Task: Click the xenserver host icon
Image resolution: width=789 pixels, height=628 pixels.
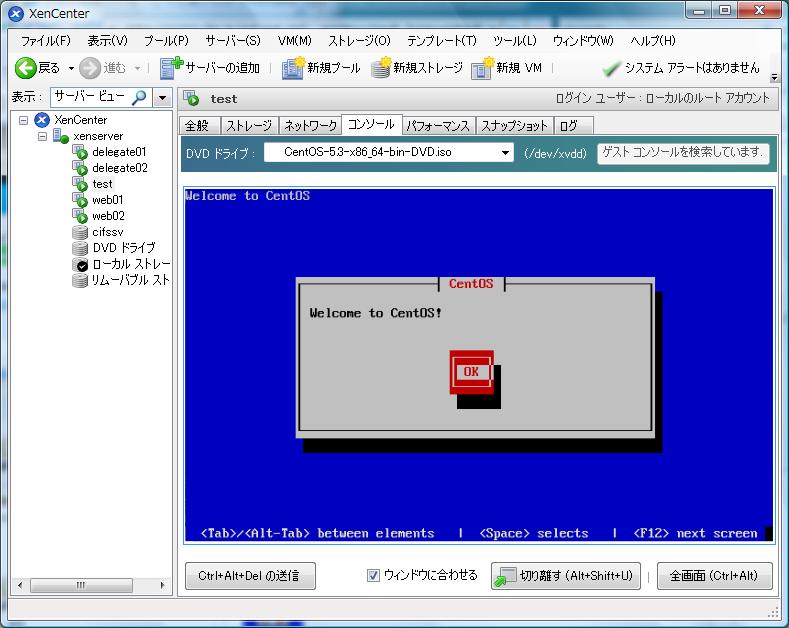Action: (61, 136)
